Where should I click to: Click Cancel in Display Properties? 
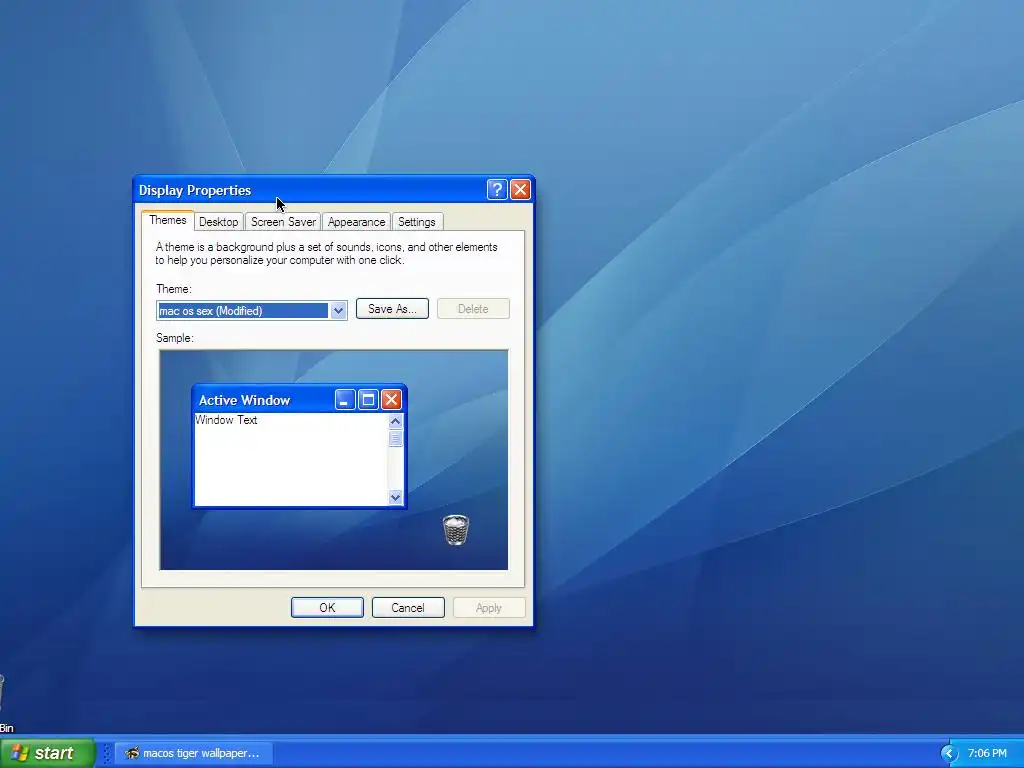408,607
